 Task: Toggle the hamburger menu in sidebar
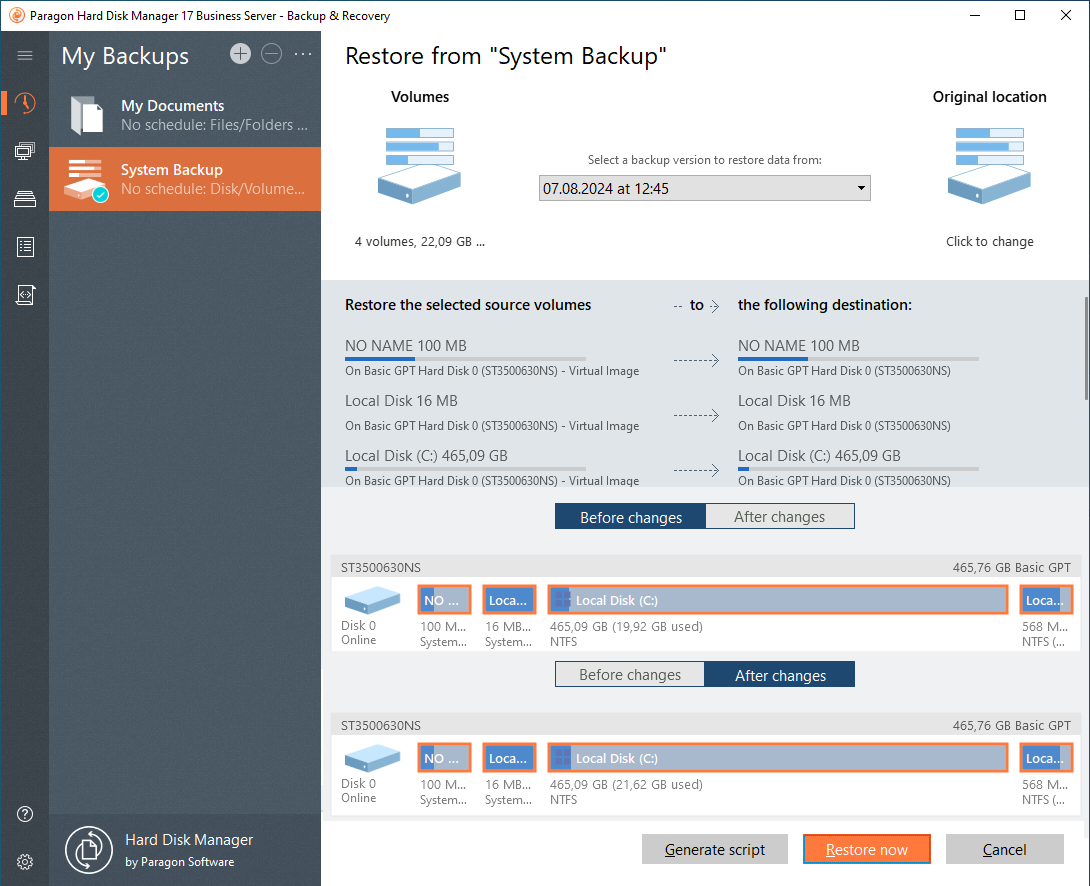tap(24, 55)
